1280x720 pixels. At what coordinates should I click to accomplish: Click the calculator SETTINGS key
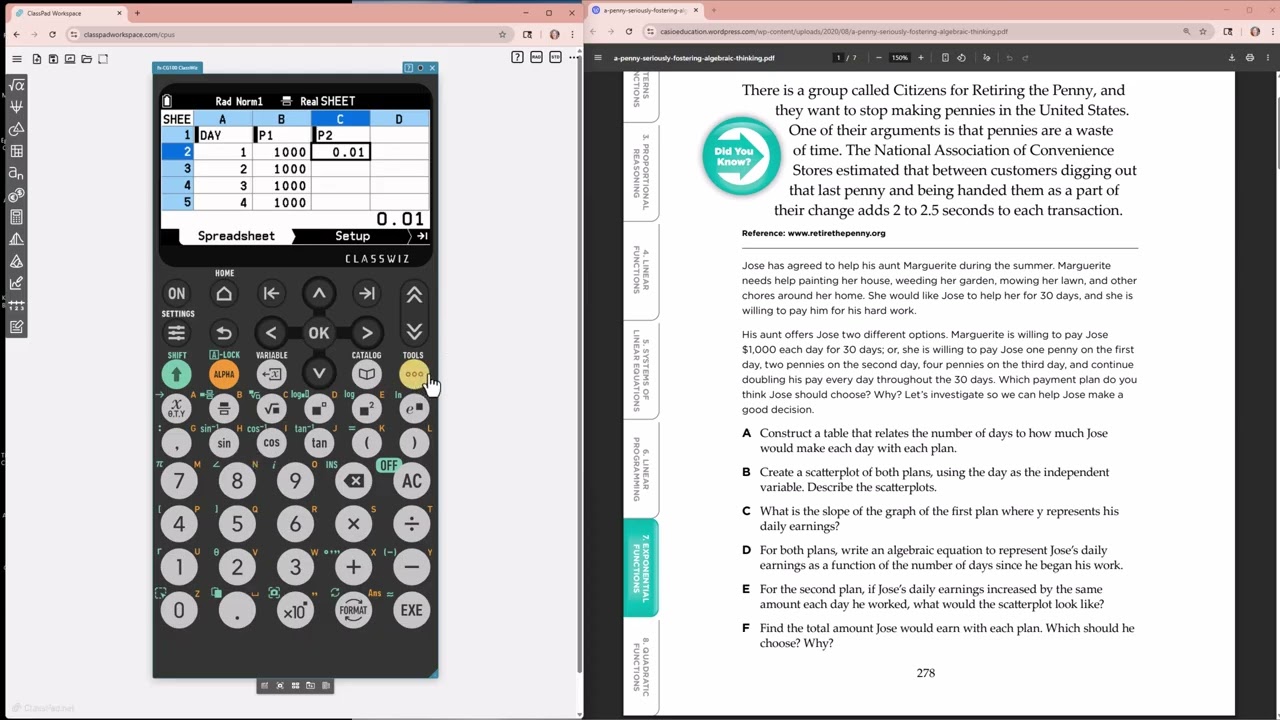[176, 333]
